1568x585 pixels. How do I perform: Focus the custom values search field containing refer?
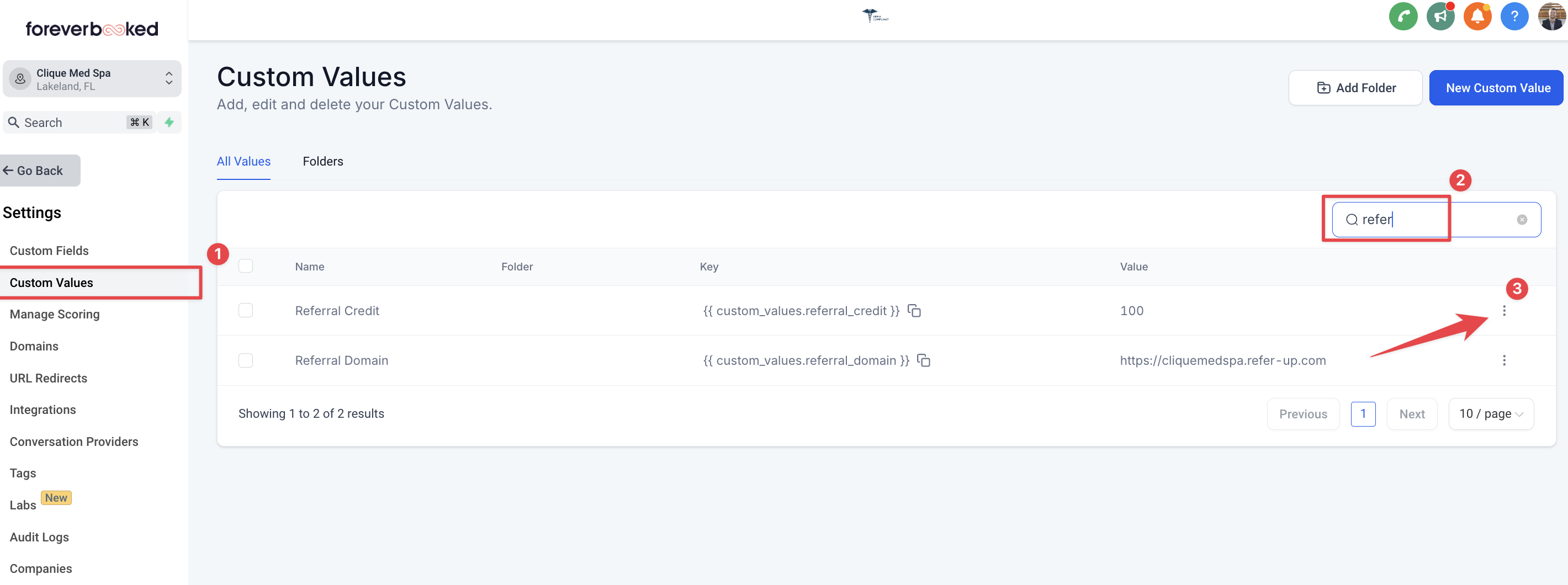[x=1436, y=220]
